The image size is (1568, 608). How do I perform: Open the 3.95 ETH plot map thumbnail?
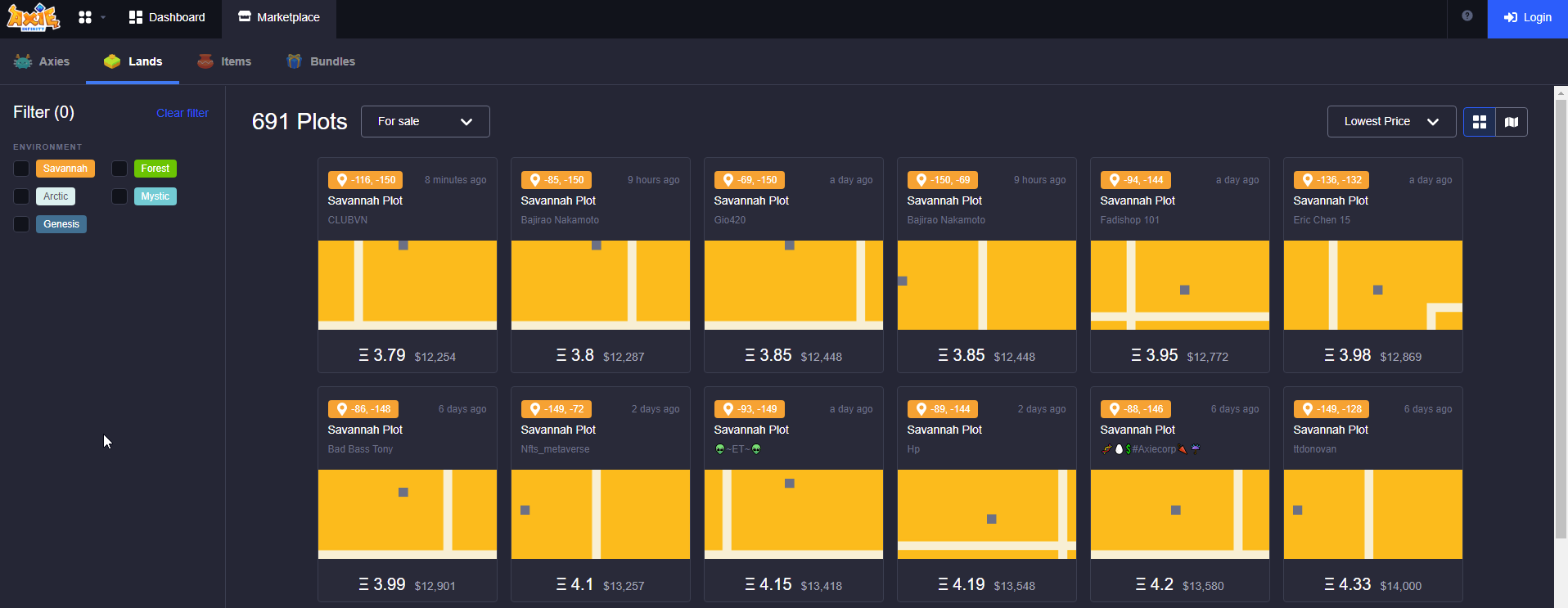click(1179, 285)
